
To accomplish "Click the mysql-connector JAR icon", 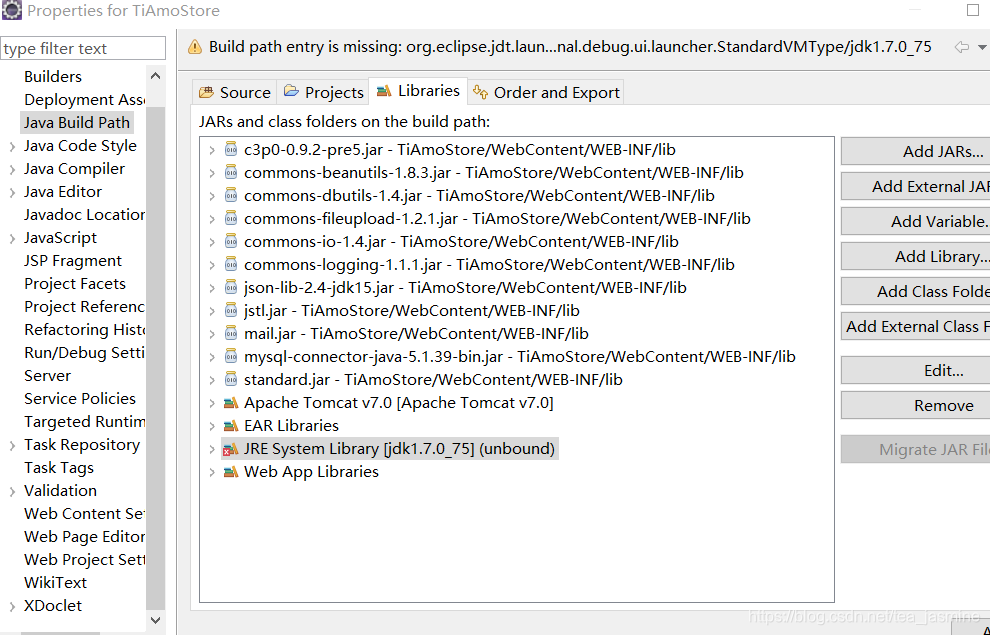I will (232, 356).
